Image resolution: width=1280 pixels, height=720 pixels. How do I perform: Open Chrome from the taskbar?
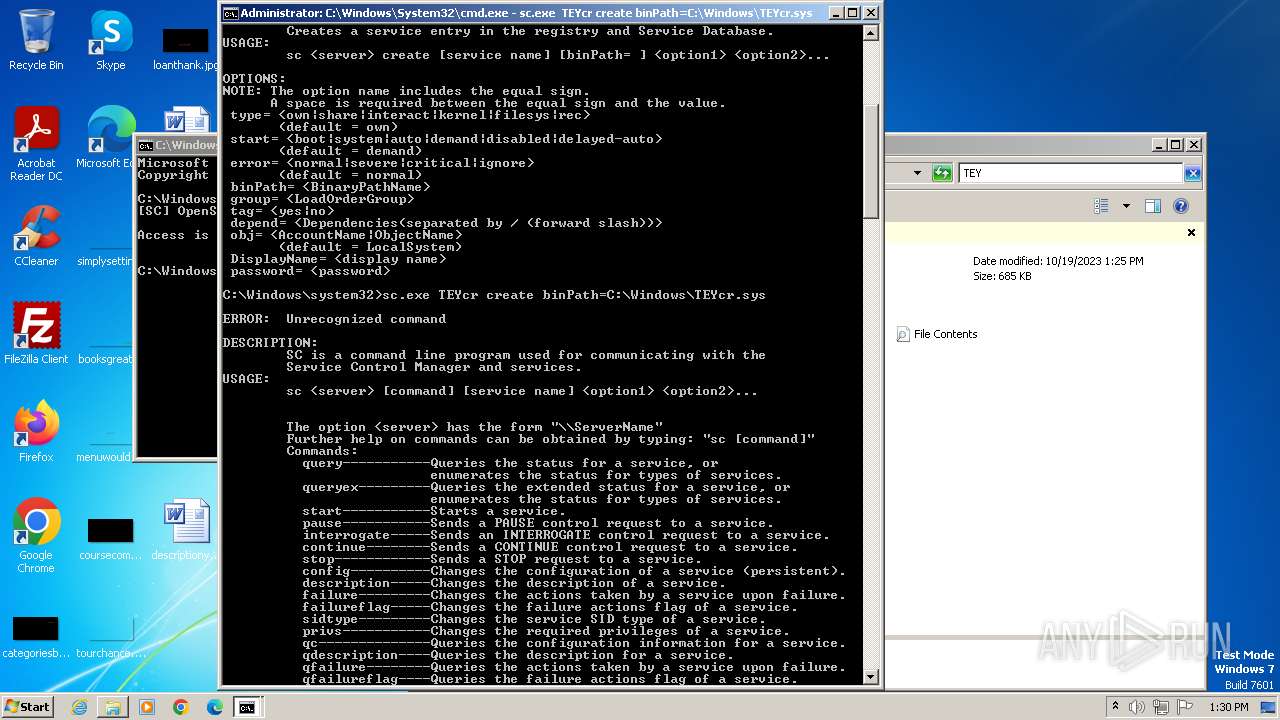[180, 707]
